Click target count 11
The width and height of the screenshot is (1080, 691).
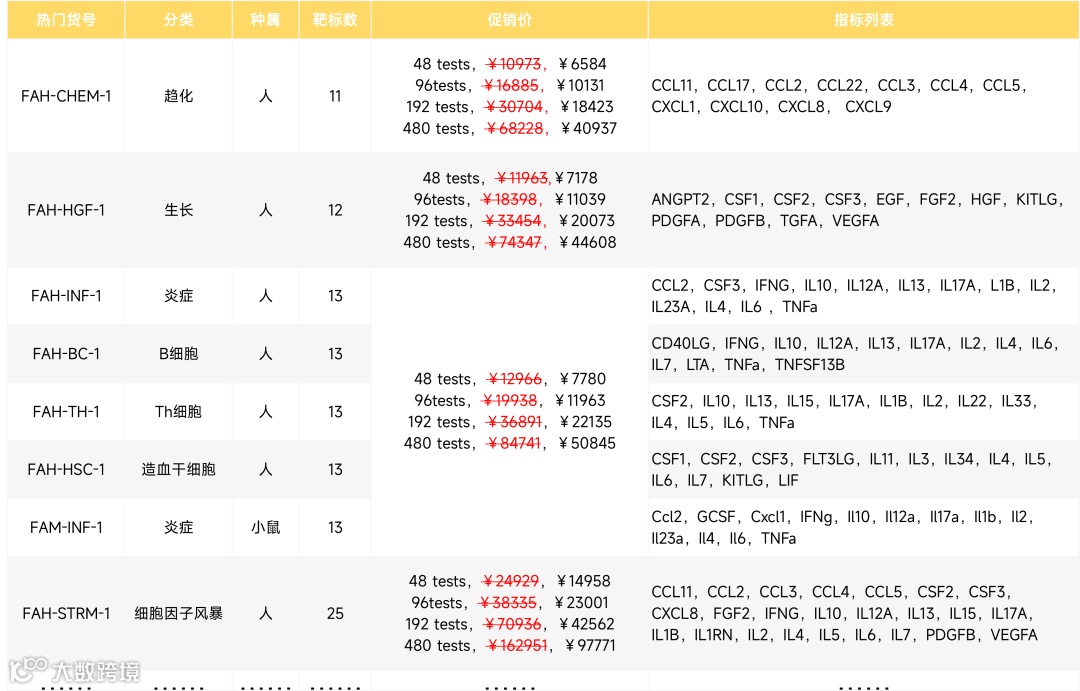[335, 96]
